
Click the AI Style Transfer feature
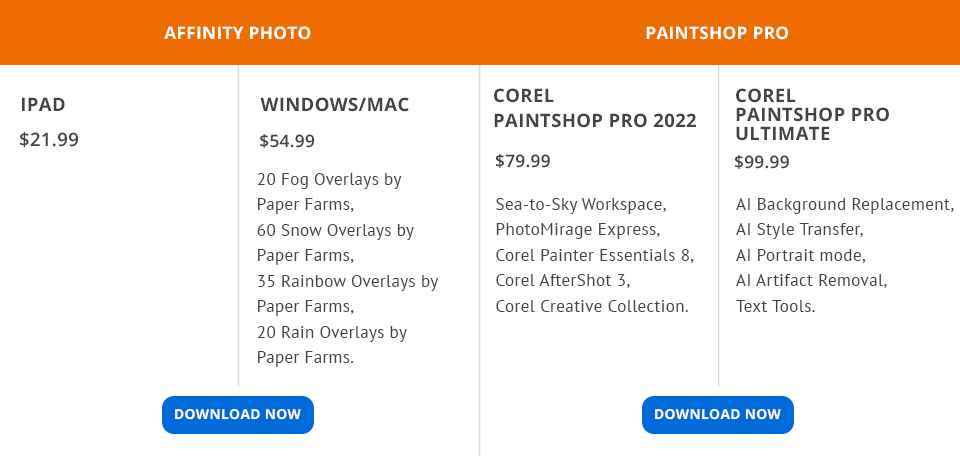[799, 230]
